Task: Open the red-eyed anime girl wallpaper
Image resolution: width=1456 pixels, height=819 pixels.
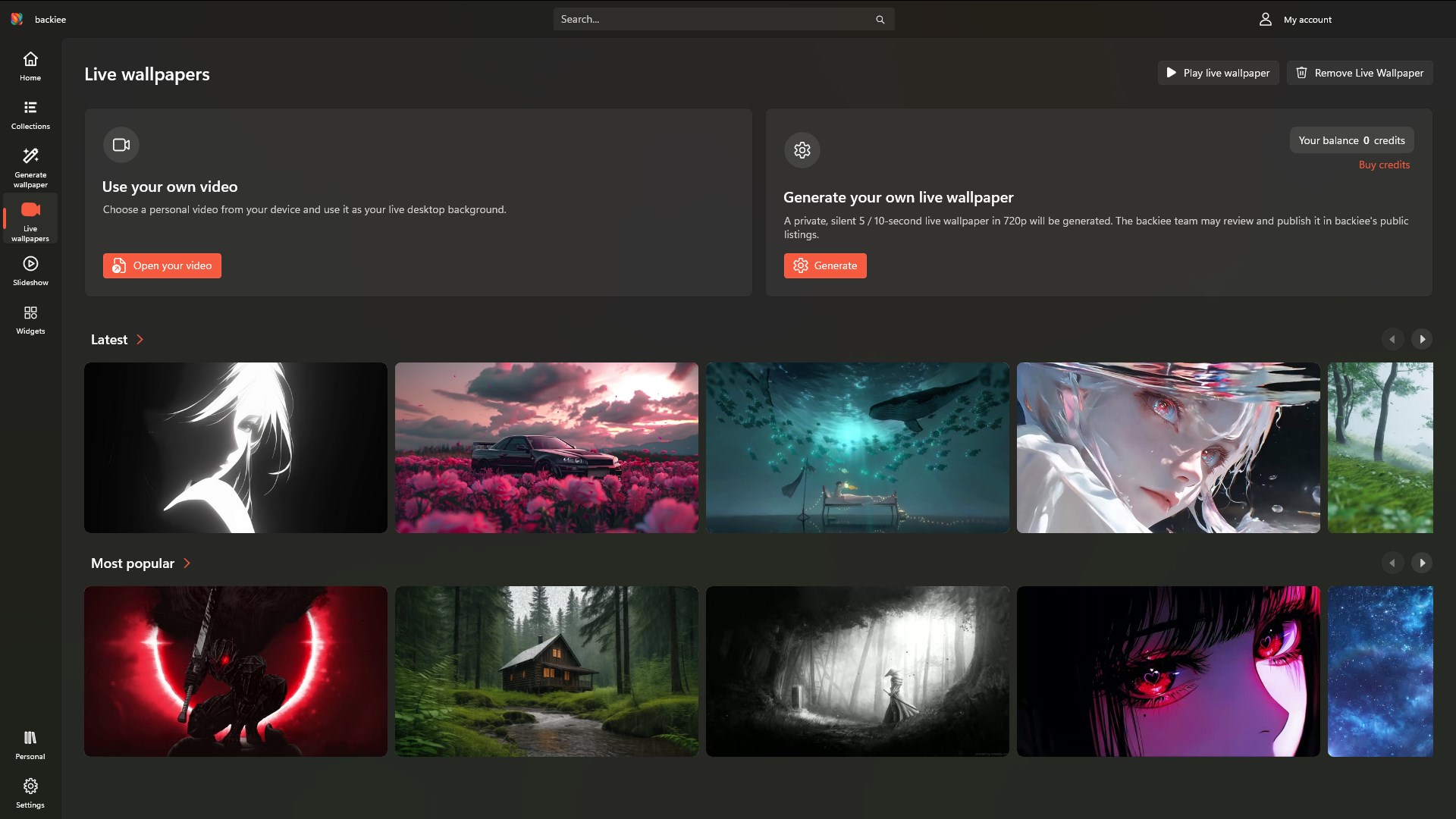Action: click(1169, 671)
